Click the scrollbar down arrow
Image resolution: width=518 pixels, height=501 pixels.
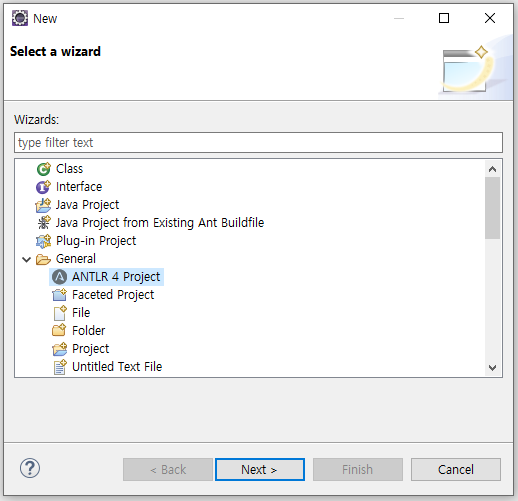point(492,368)
